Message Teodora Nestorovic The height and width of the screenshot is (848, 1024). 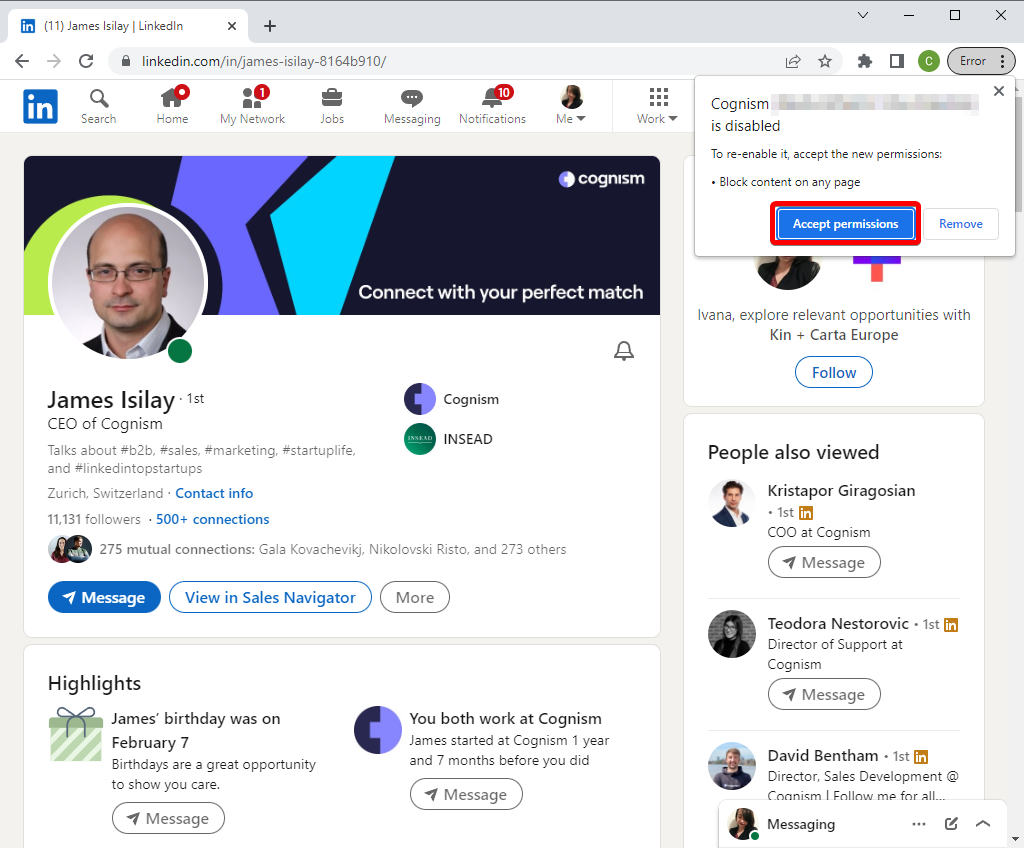[x=824, y=694]
